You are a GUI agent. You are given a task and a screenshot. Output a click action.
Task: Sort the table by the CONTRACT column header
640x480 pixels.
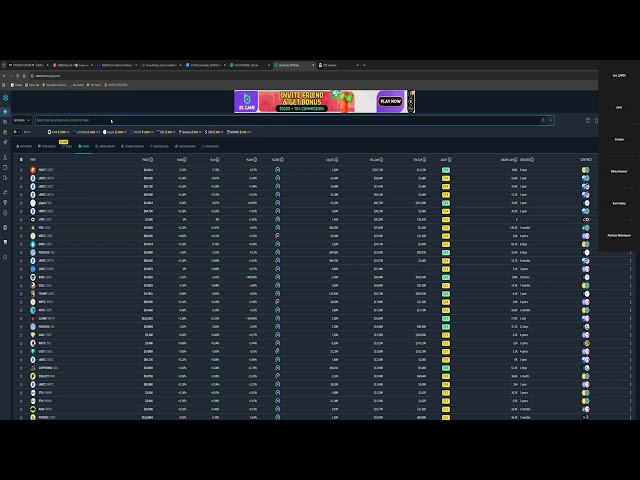click(586, 160)
